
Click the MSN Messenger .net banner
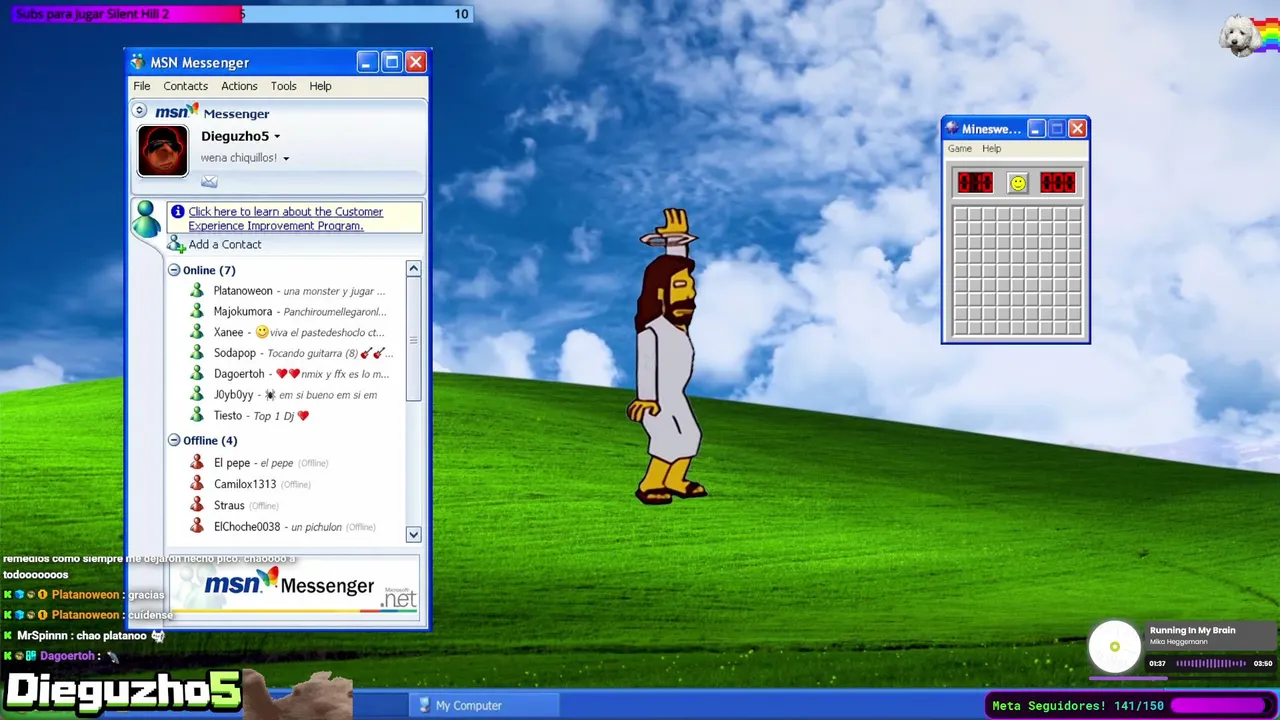click(x=295, y=589)
